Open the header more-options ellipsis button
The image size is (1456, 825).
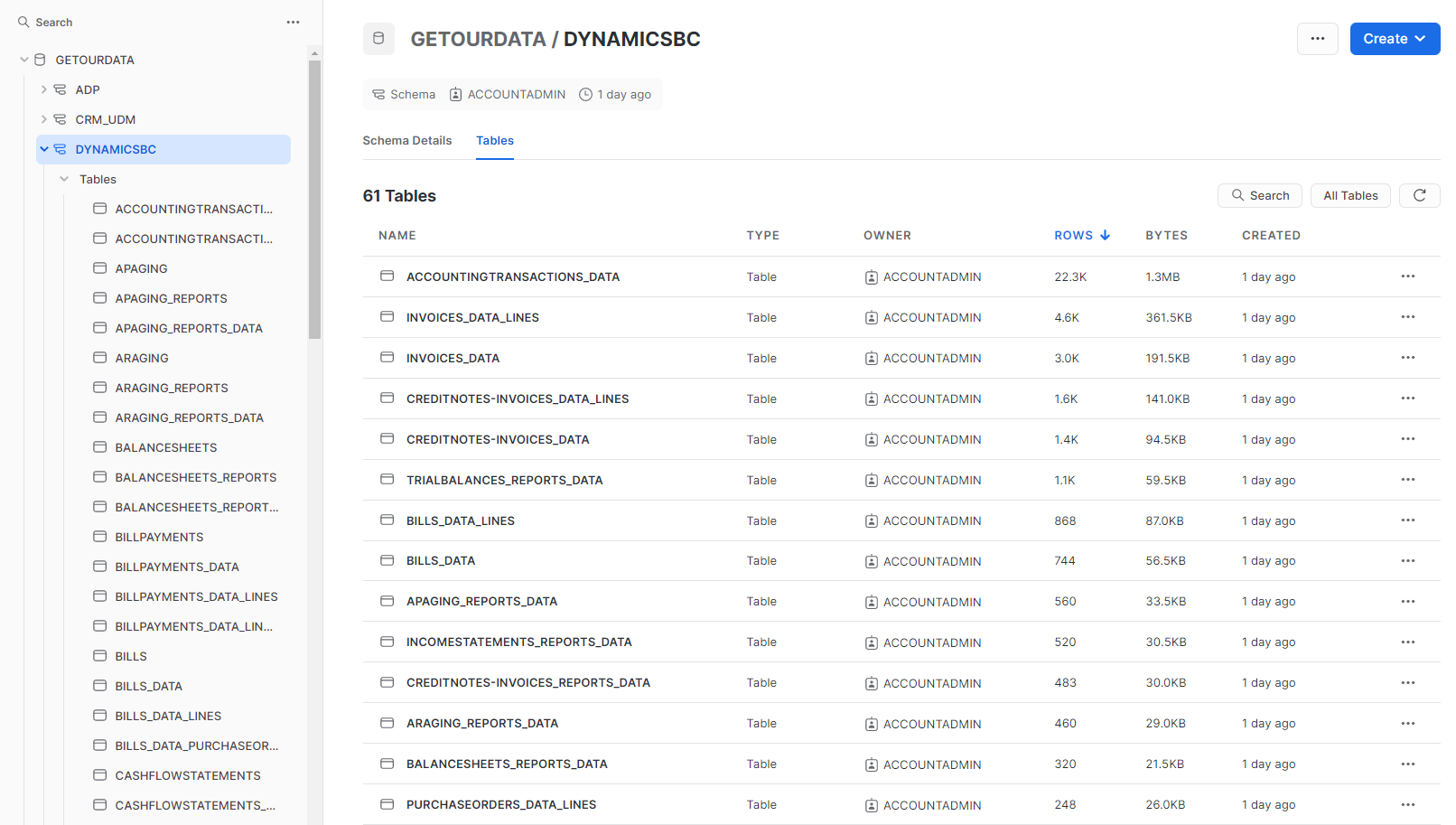point(1318,39)
